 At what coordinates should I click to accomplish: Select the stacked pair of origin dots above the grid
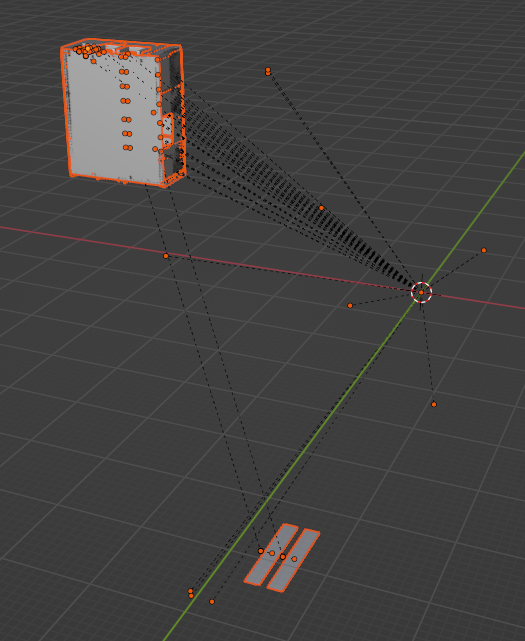[x=268, y=72]
